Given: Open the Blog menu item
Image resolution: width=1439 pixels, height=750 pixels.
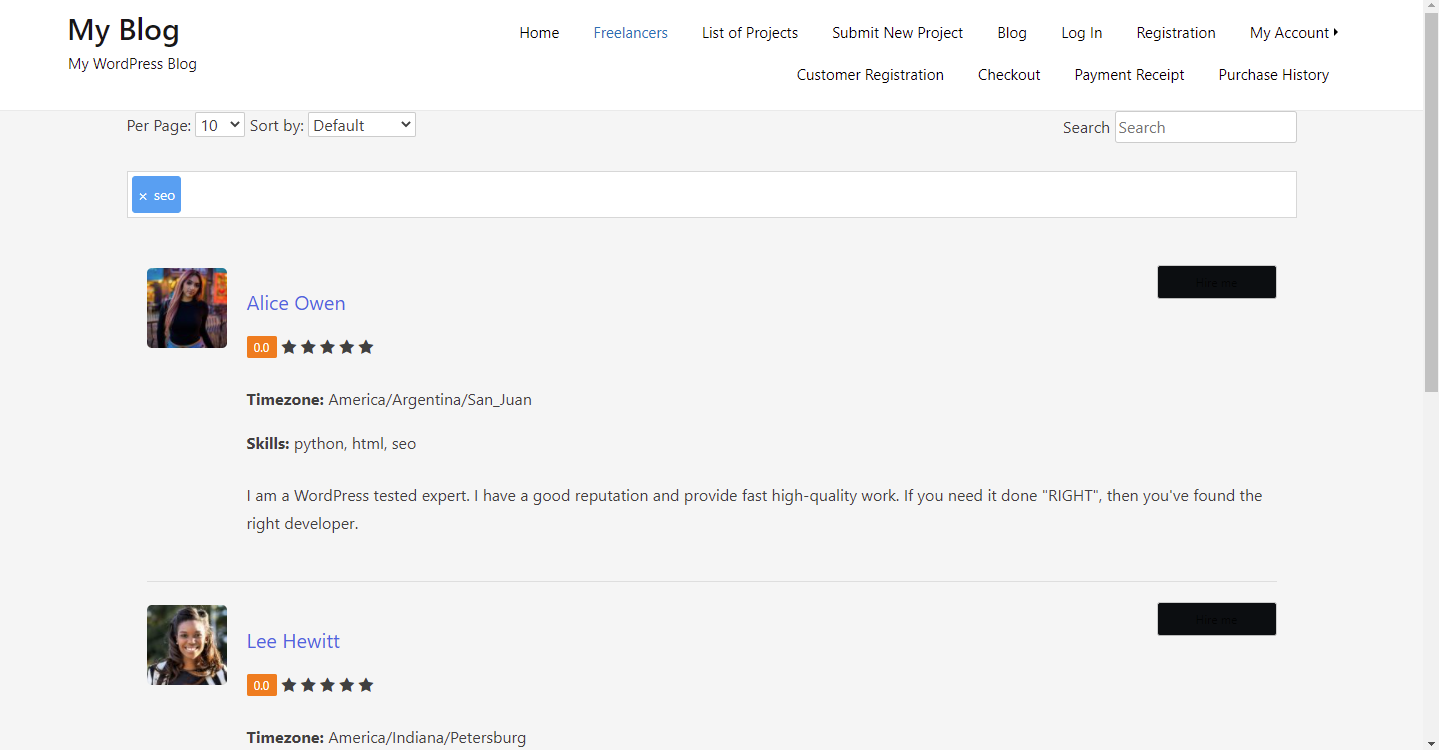Looking at the screenshot, I should [x=1012, y=33].
